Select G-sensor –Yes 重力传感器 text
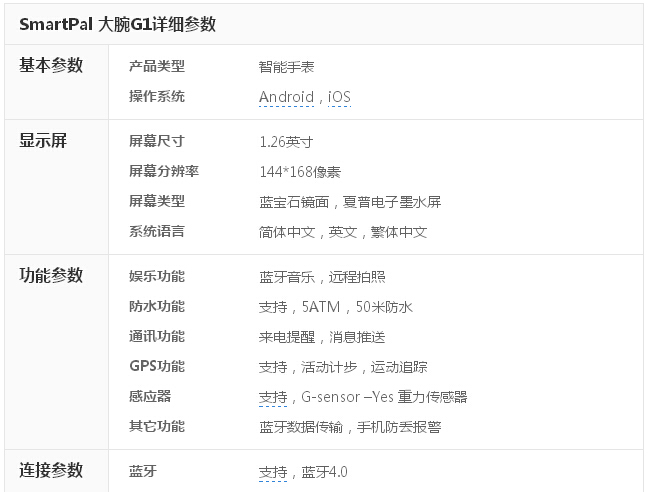Viewport: 648px width, 492px height. coord(384,397)
